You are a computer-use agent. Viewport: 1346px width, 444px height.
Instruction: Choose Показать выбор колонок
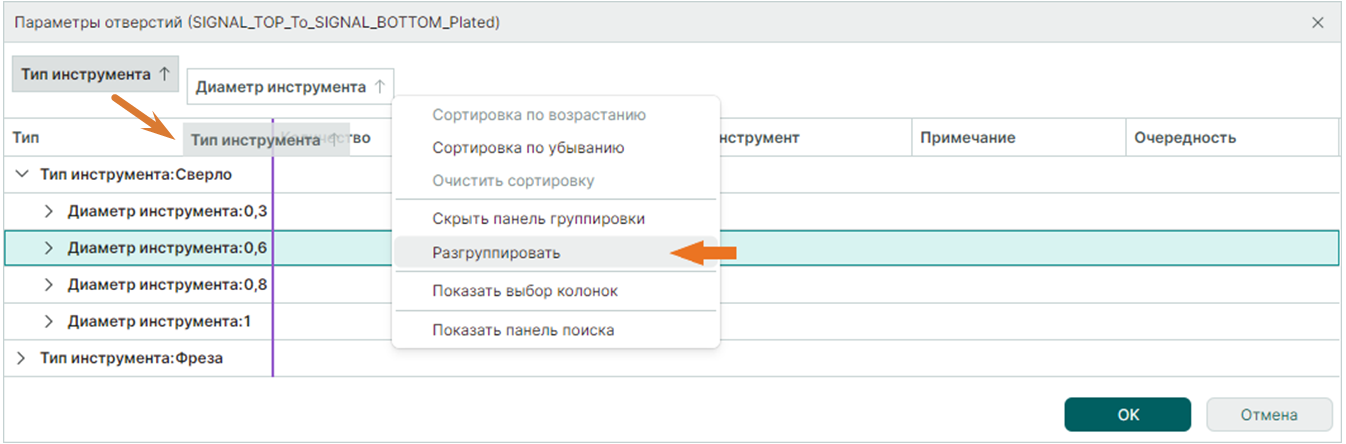coord(555,291)
